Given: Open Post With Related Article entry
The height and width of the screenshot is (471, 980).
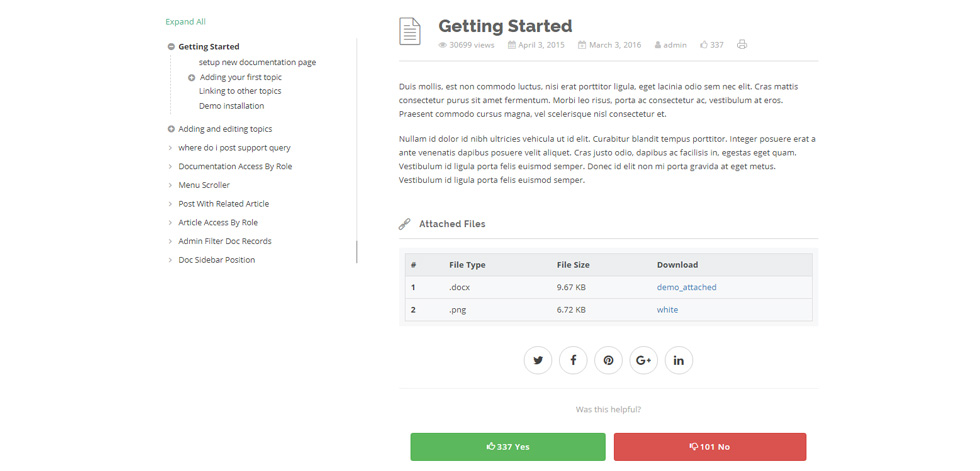Looking at the screenshot, I should pyautogui.click(x=224, y=204).
